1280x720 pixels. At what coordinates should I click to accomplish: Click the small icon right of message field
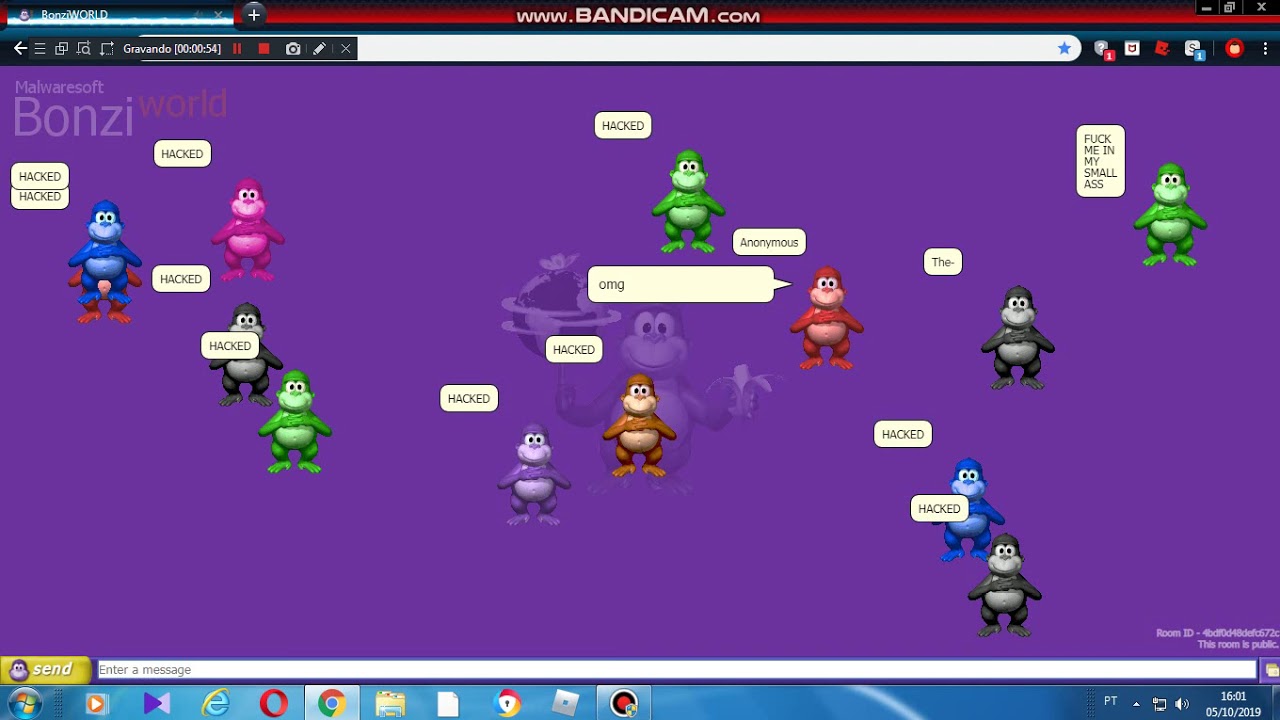(1271, 670)
